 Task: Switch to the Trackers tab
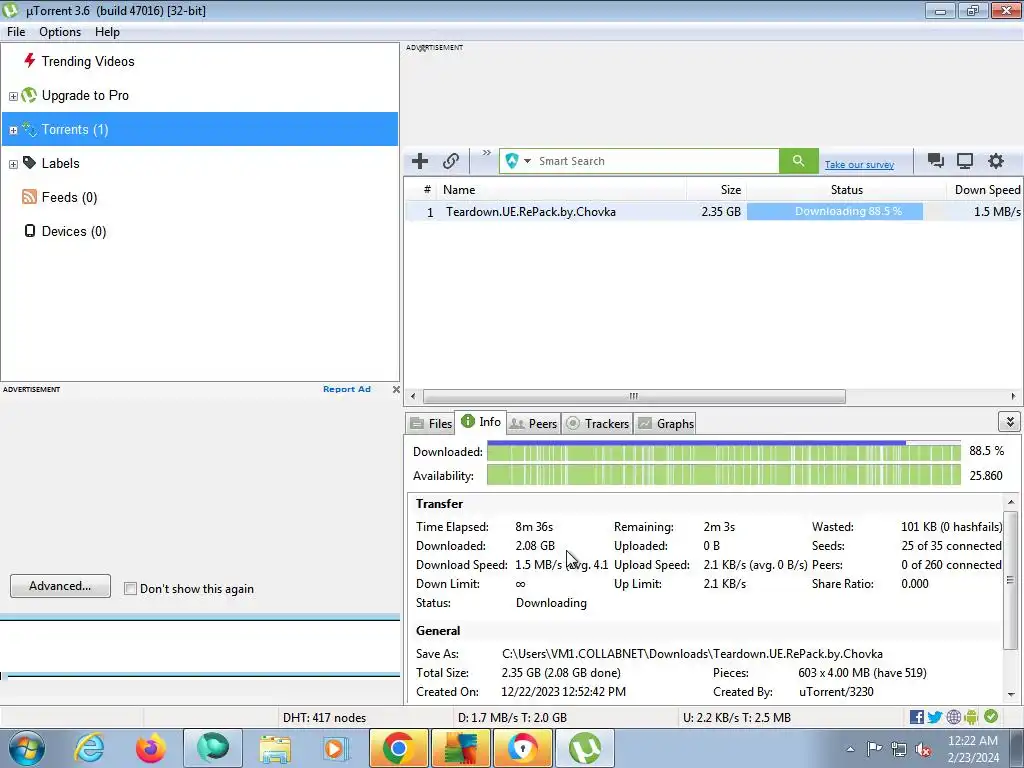tap(597, 423)
